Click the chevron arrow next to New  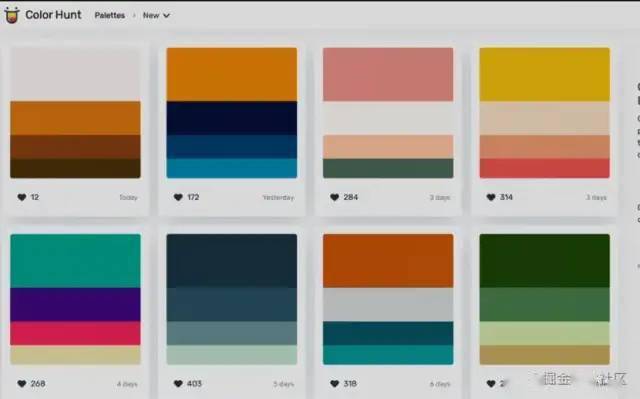pos(166,16)
